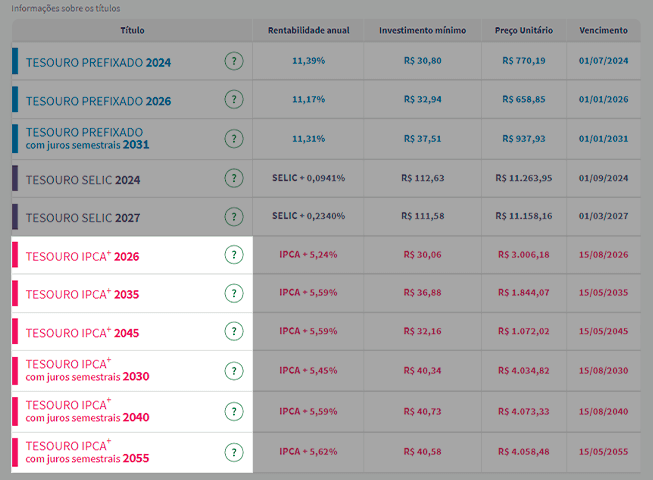Click the R$ 937,93 unit price
Screen dimensions: 653x480
[x=524, y=139]
